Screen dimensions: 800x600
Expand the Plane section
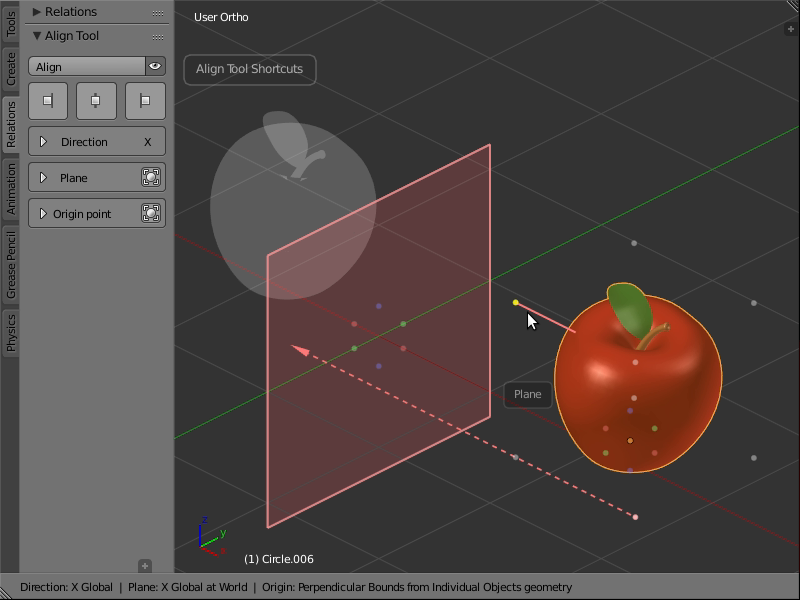(x=43, y=177)
